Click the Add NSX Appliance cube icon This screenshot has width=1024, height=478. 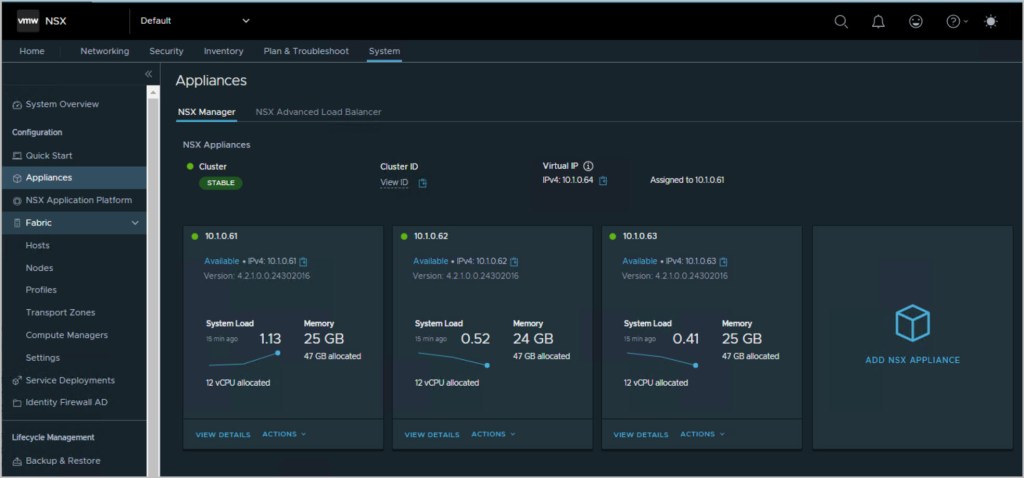point(911,323)
